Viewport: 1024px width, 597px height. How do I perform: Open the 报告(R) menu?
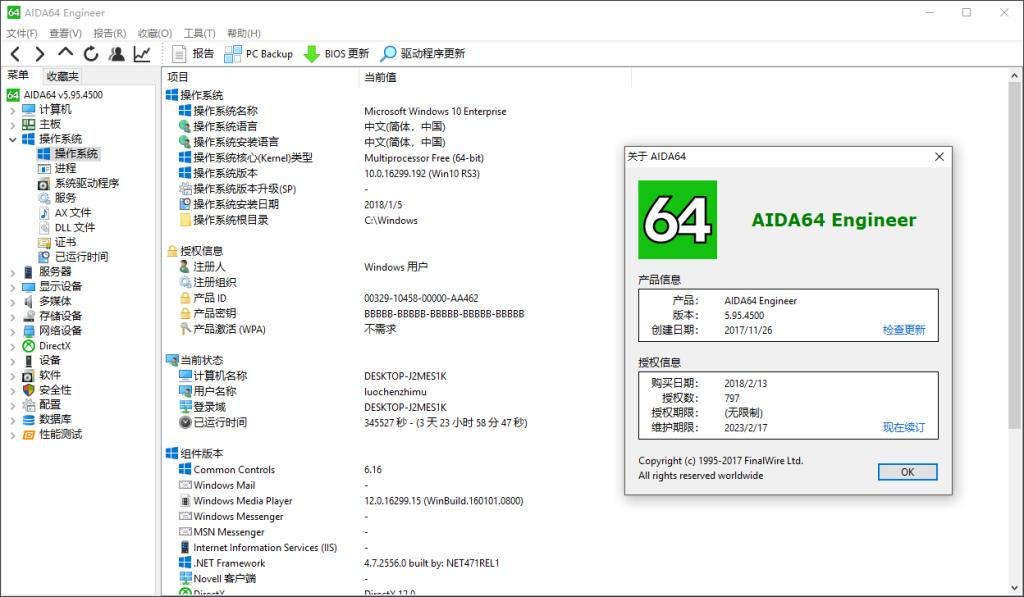tap(110, 33)
